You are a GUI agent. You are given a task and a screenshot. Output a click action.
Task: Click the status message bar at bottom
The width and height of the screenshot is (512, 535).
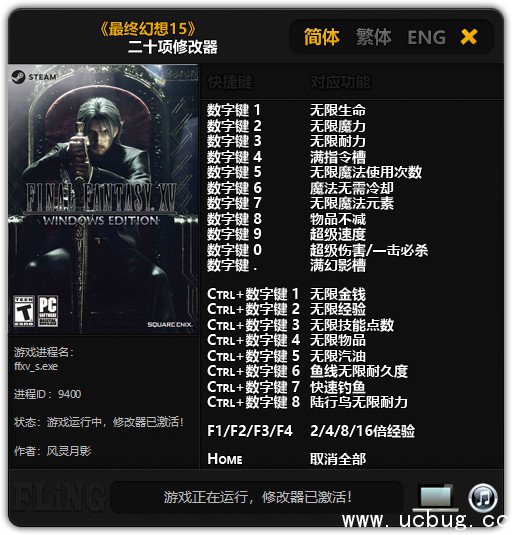coord(257,497)
